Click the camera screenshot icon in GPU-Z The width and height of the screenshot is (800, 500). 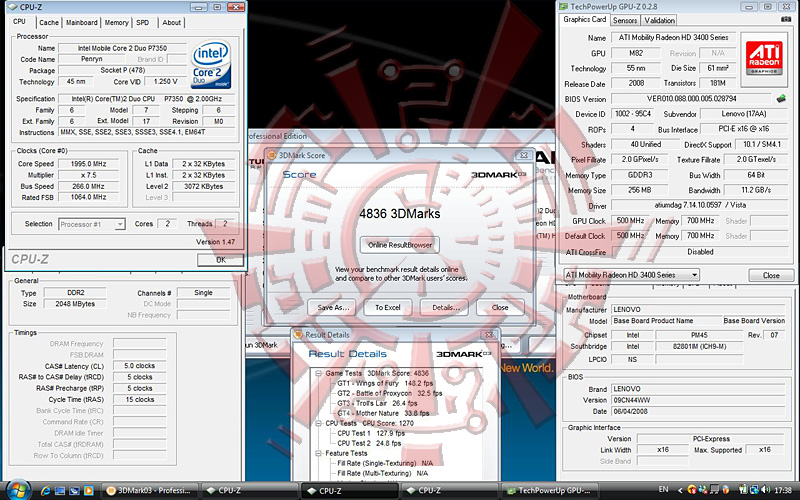[x=786, y=19]
